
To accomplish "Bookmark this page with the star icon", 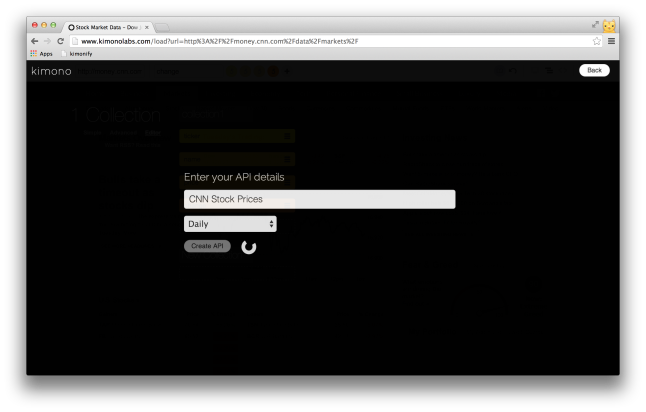I will 597,41.
